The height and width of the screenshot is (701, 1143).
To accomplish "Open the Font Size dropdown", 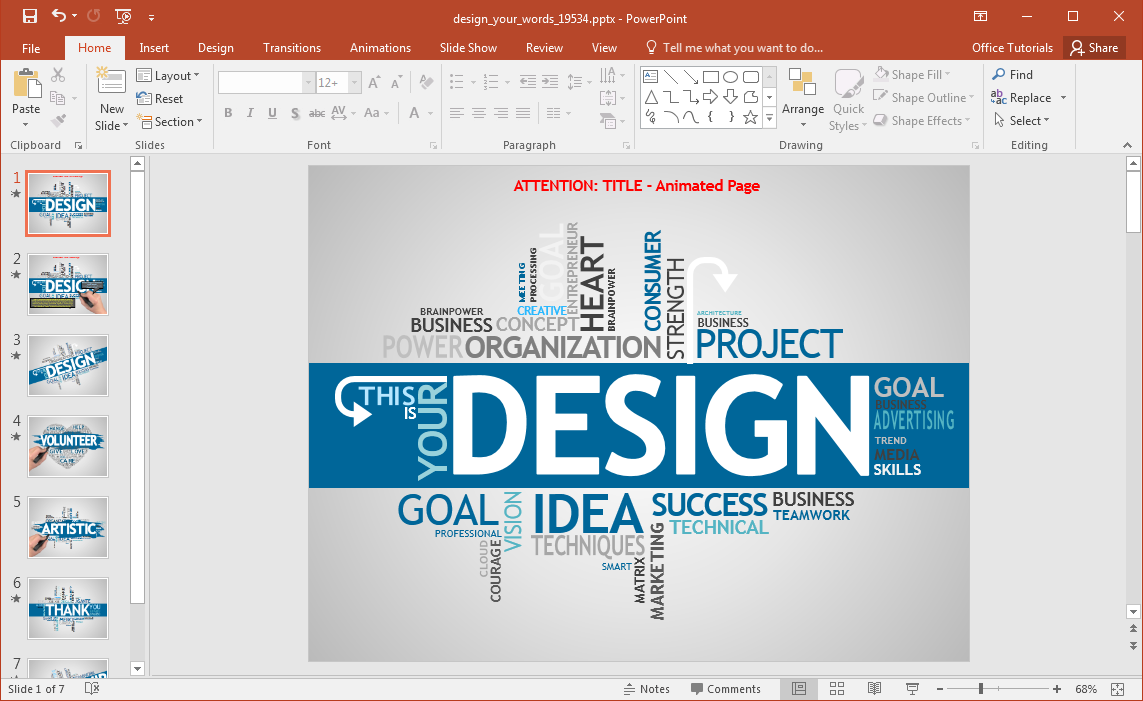I will [x=353, y=82].
